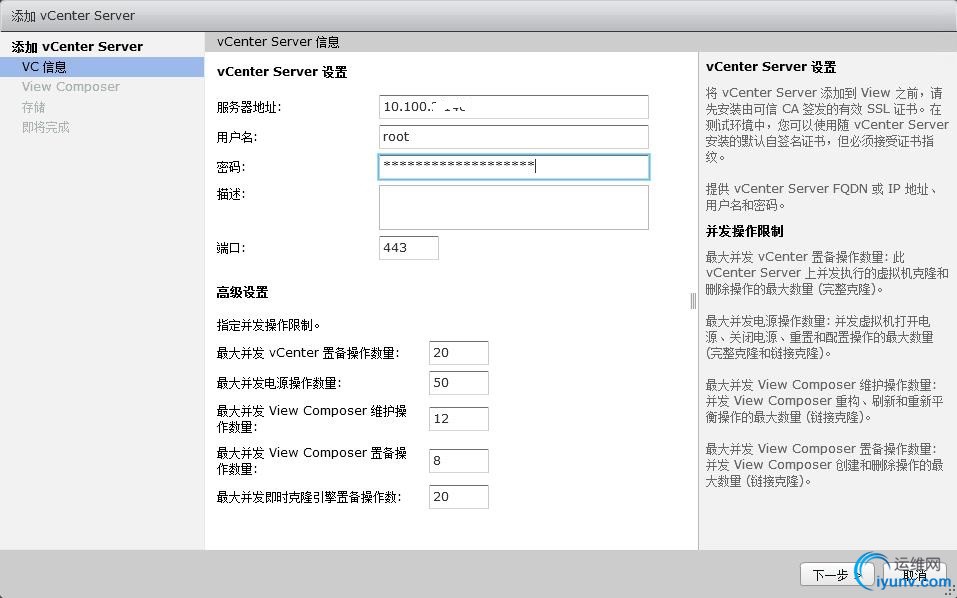Screen dimensions: 957x598
Task: Click the 最大并发 vCenter 置备操作数量 field
Action: (458, 353)
